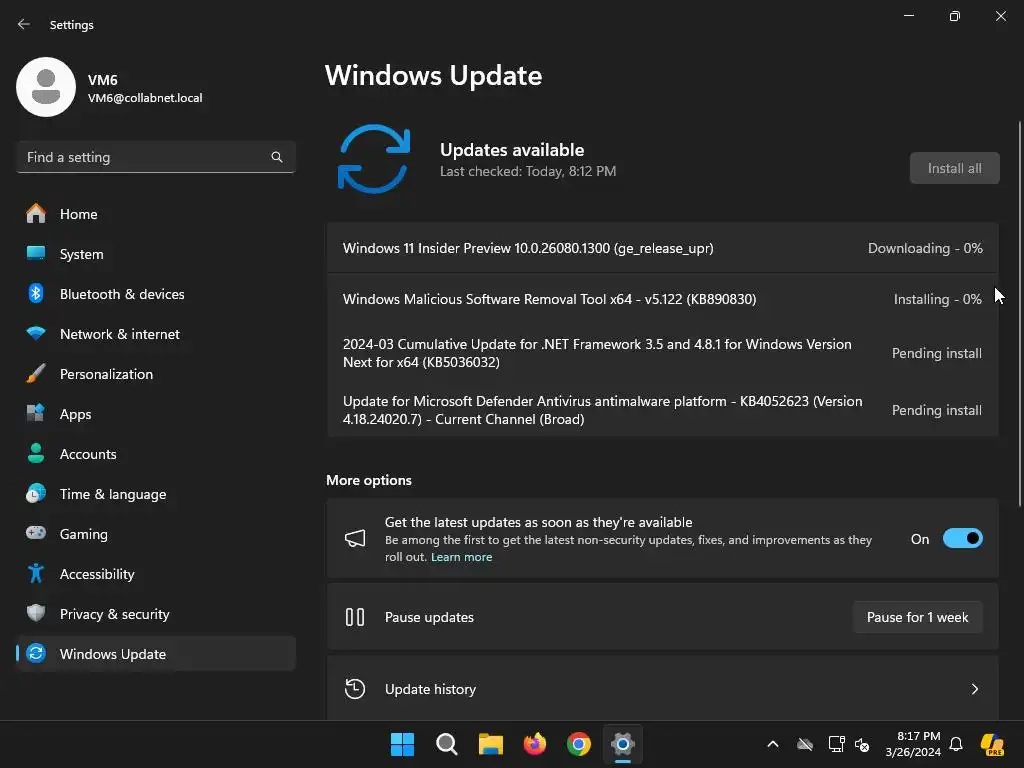Click the Accessibility figure icon
The image size is (1024, 768).
click(36, 573)
